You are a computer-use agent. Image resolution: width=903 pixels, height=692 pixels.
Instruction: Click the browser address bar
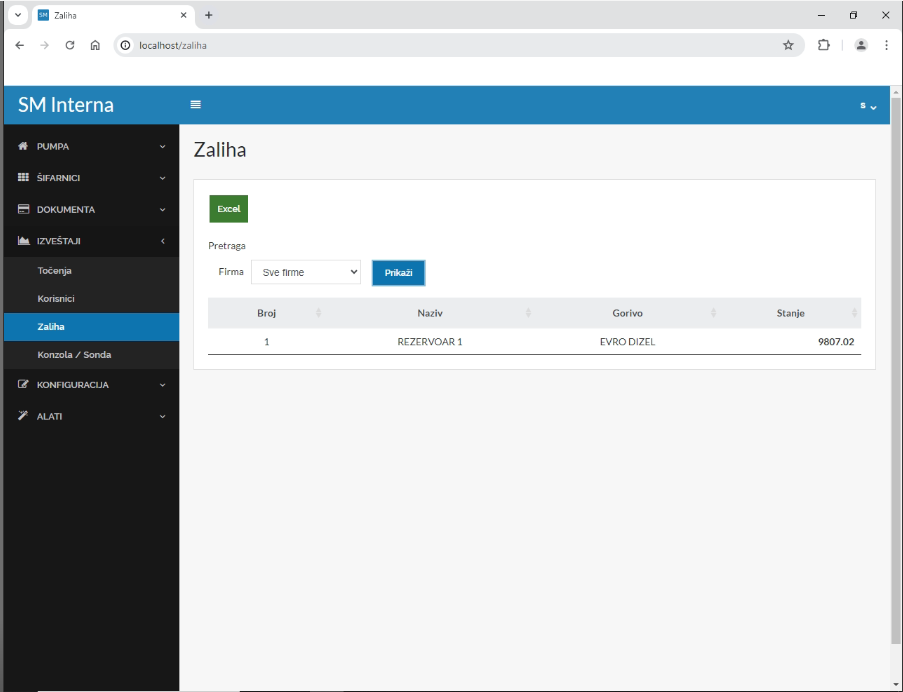click(x=450, y=45)
